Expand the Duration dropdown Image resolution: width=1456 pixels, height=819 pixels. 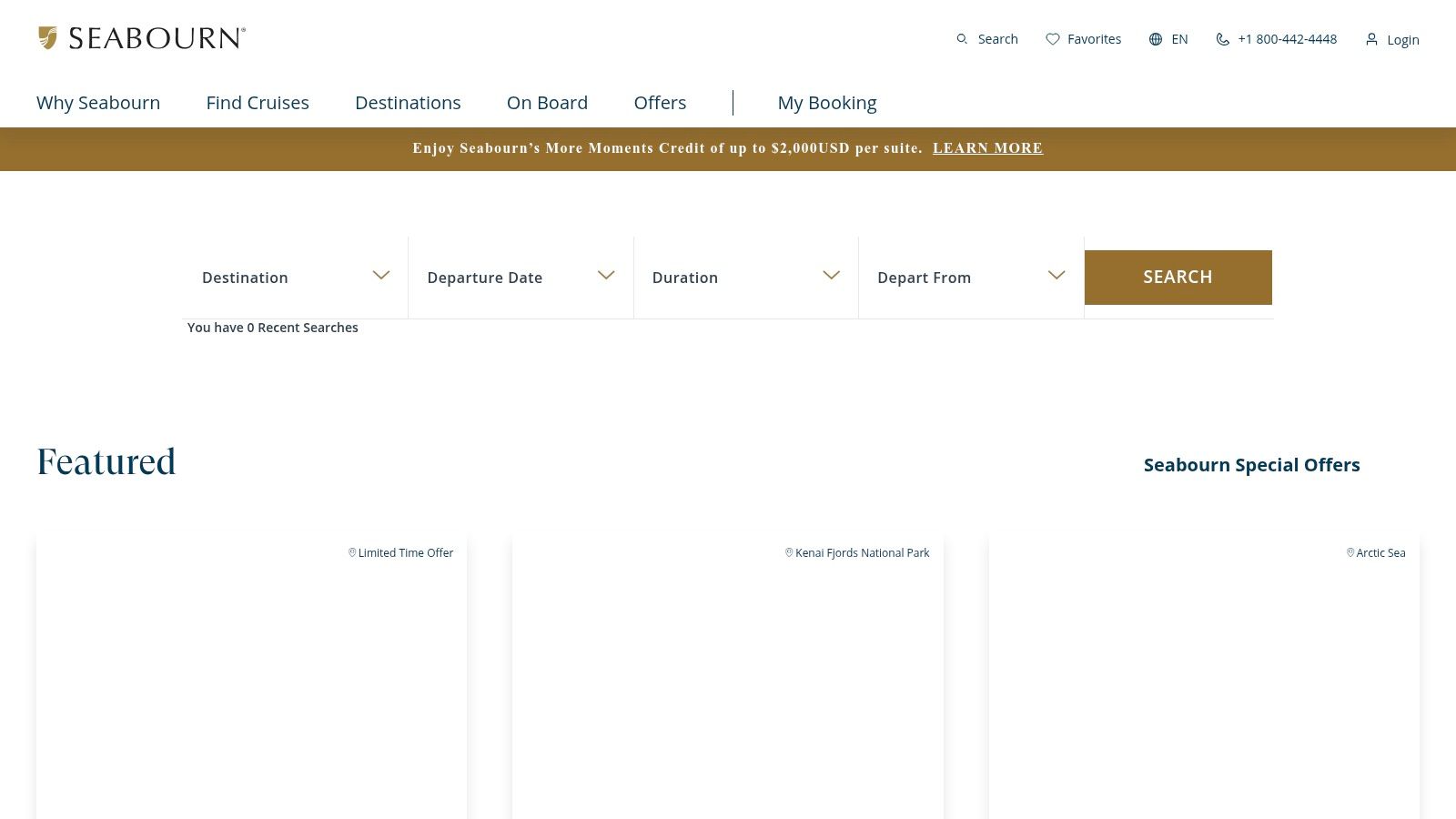coord(745,277)
